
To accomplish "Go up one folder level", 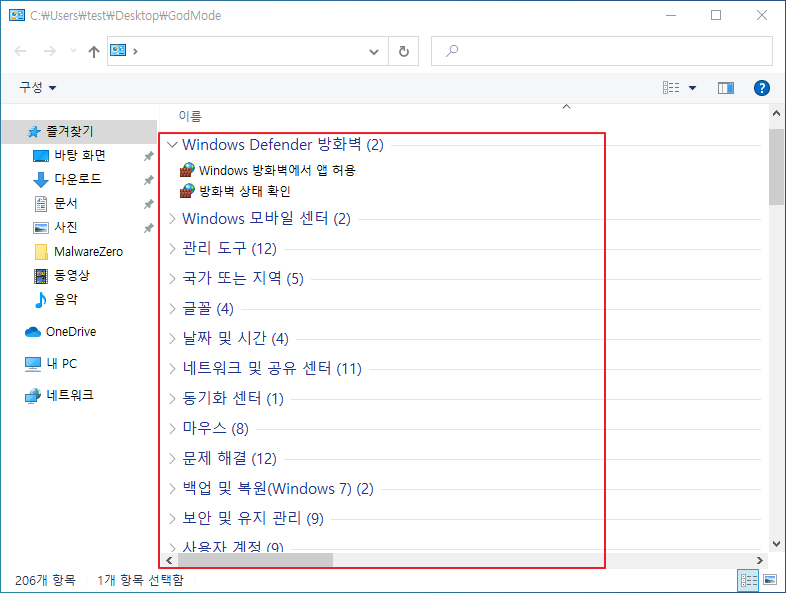I will 94,51.
